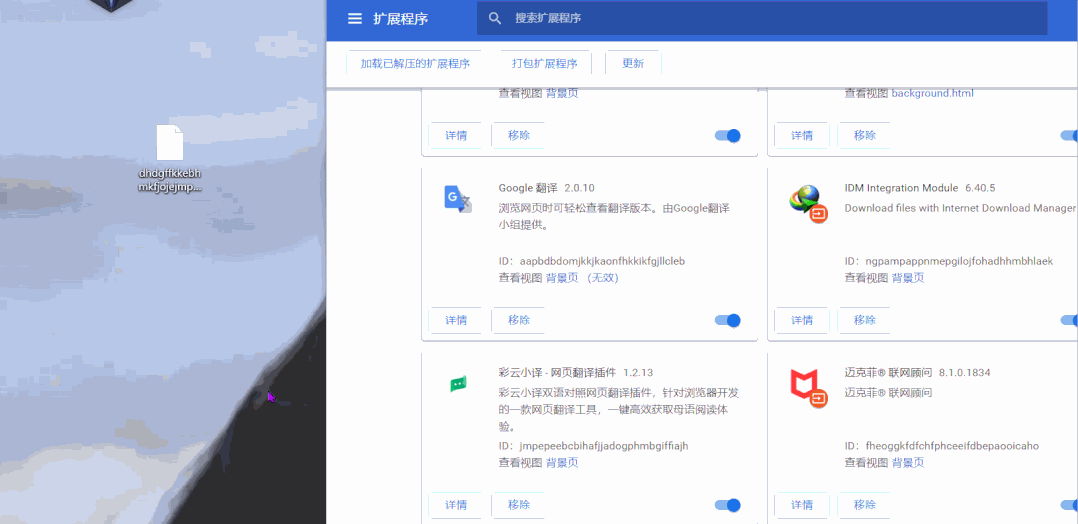Open 背景页 link for IDM Integration Module

(x=908, y=279)
